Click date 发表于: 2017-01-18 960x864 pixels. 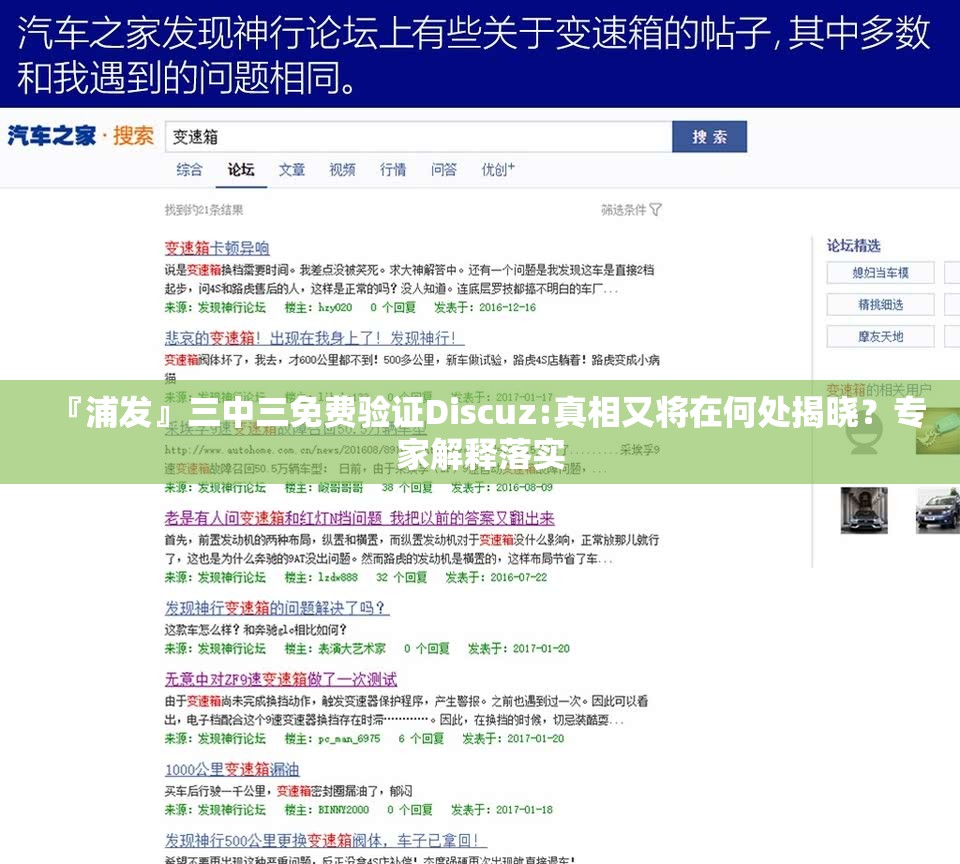[x=502, y=810]
